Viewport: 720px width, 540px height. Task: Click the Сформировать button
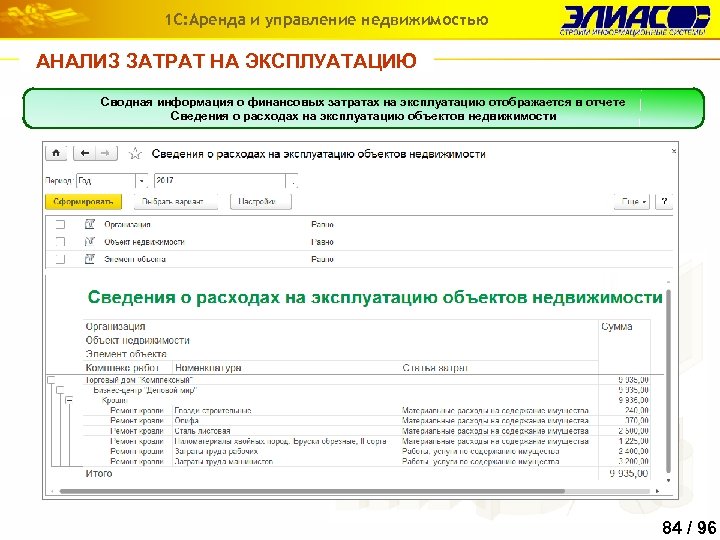click(83, 202)
